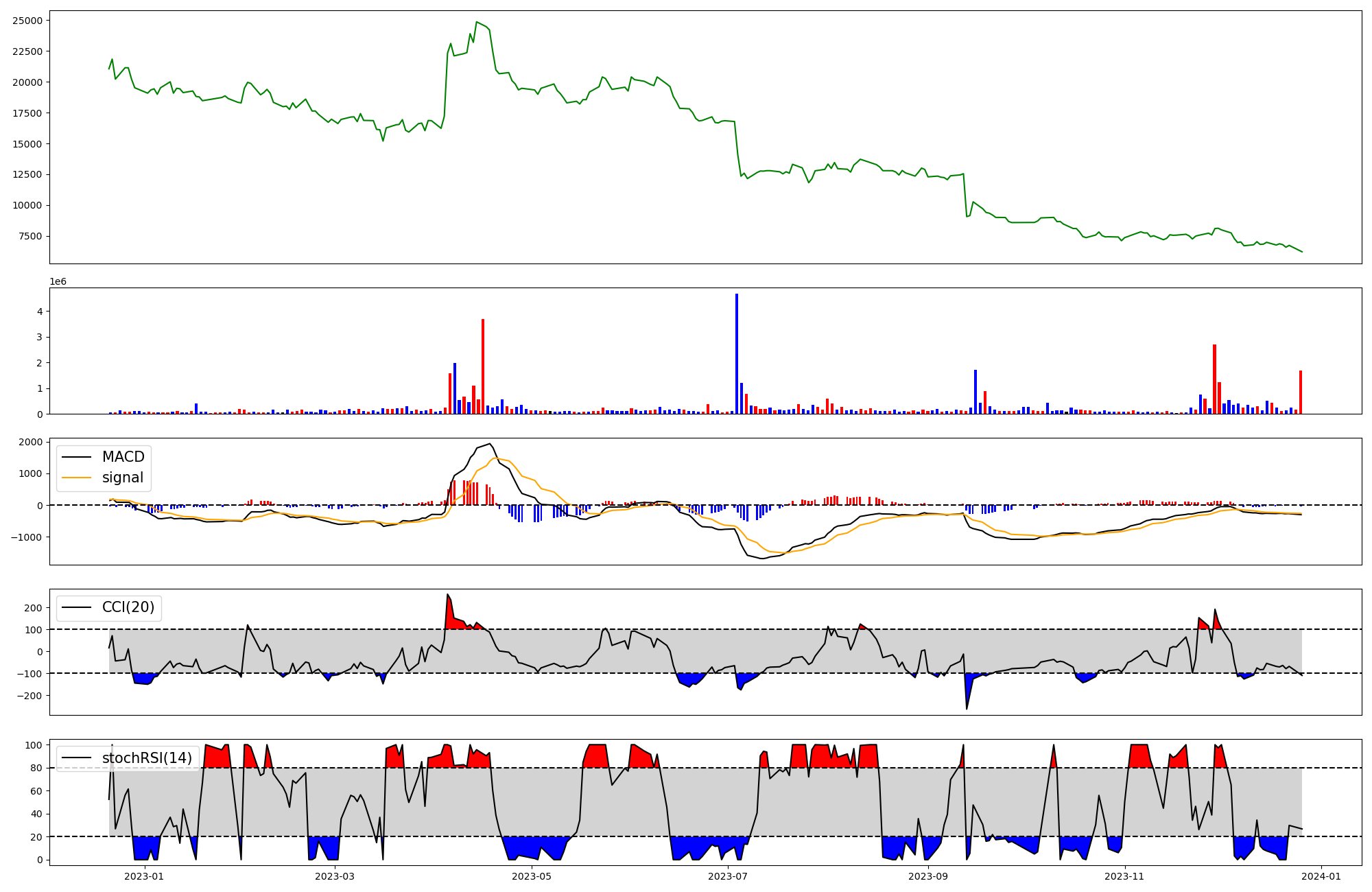This screenshot has width=1372, height=892.
Task: Click the 2023-11 x-axis date label
Action: [1125, 876]
